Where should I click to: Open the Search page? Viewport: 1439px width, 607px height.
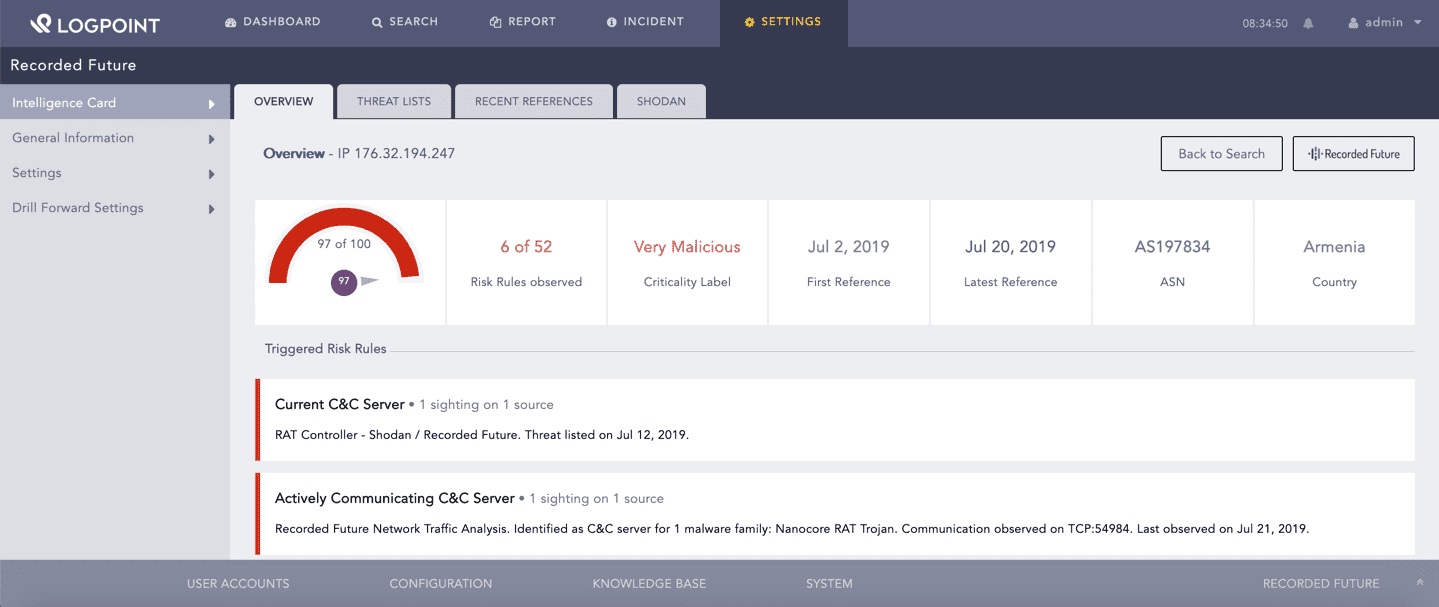405,22
